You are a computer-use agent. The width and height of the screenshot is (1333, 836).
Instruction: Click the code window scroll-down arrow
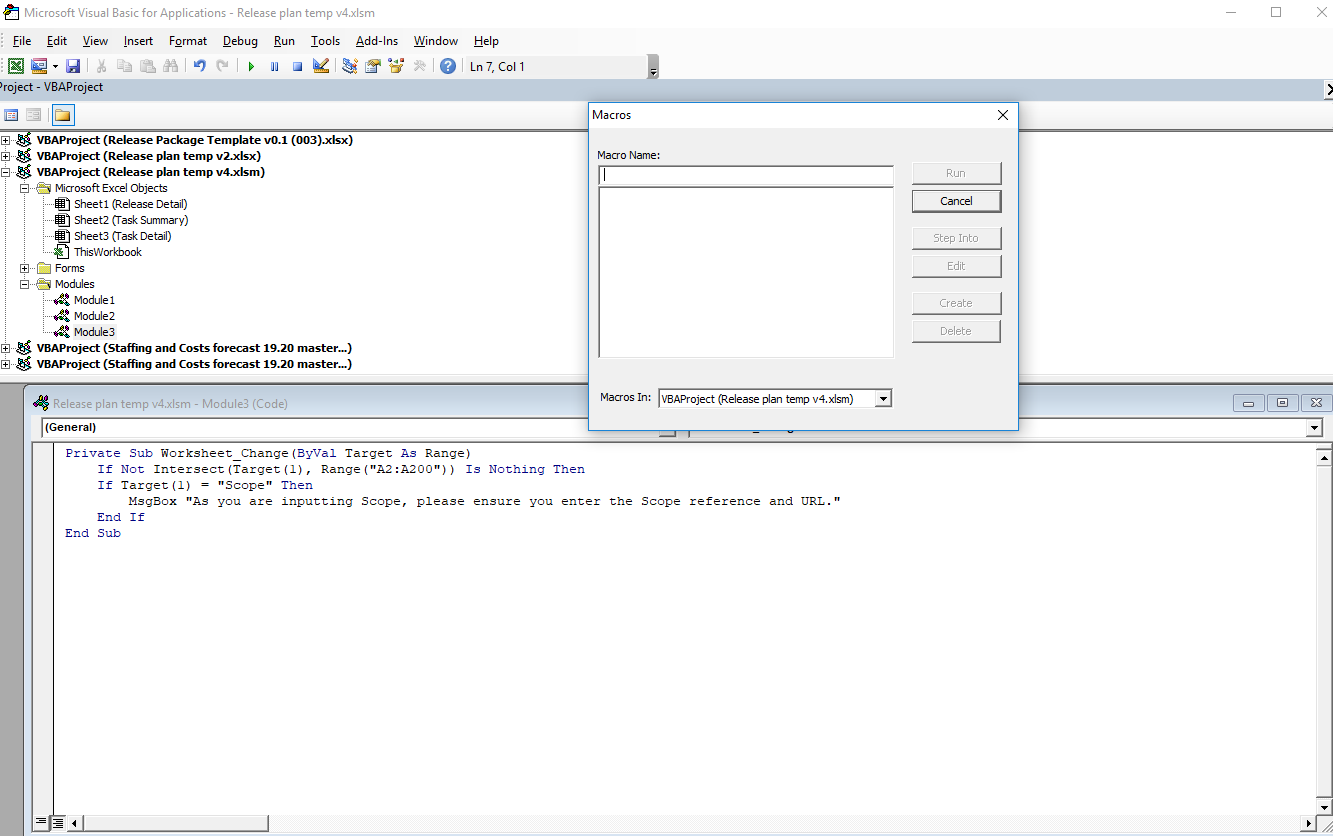click(x=1324, y=807)
